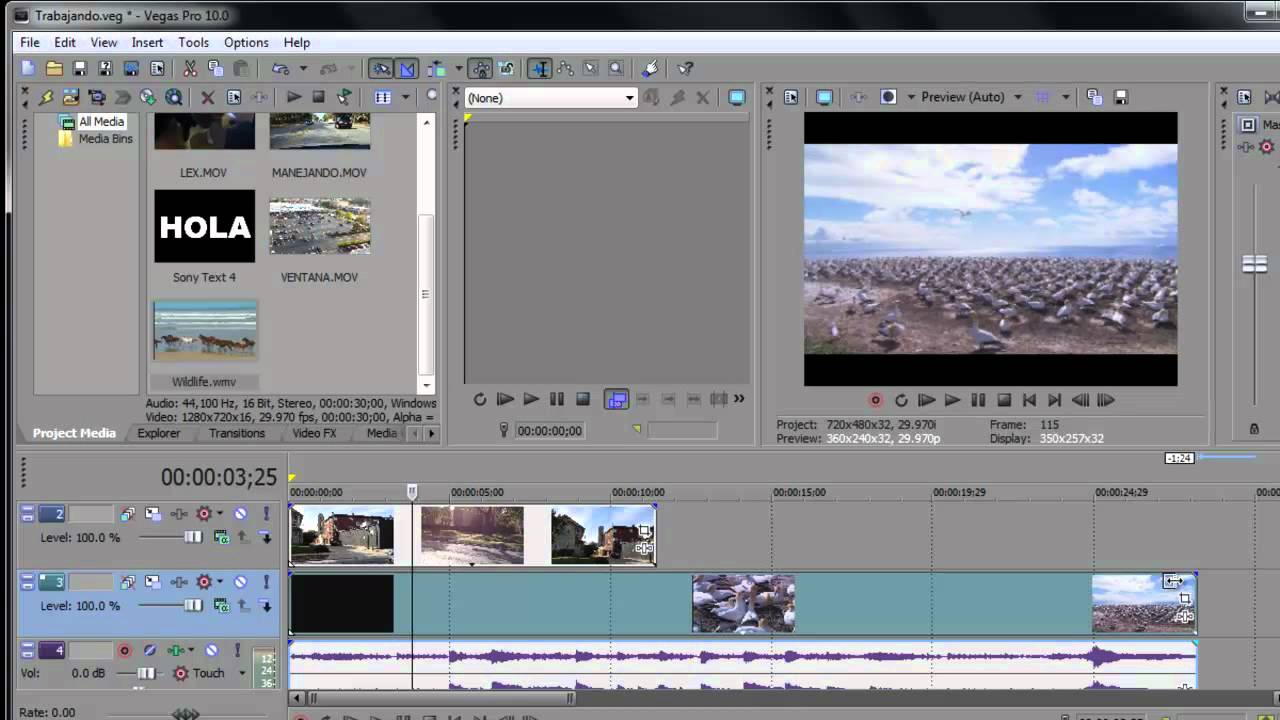1280x720 pixels.
Task: Mute video track 2
Action: (x=240, y=514)
